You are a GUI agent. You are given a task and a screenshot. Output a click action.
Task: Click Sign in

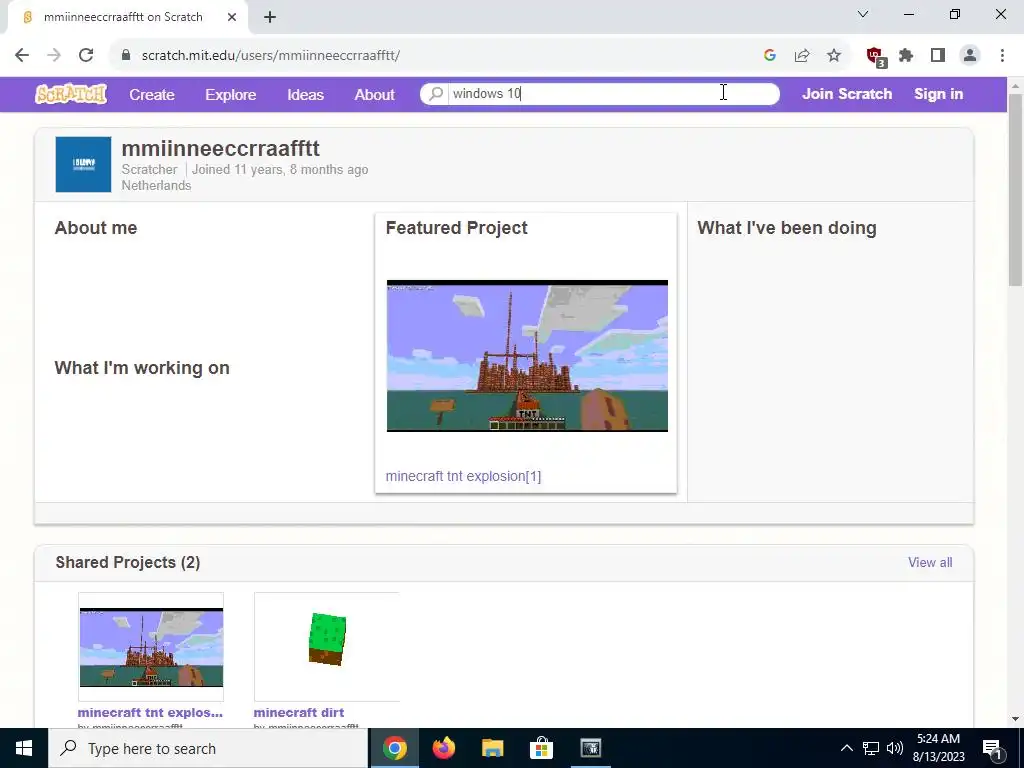pos(938,94)
